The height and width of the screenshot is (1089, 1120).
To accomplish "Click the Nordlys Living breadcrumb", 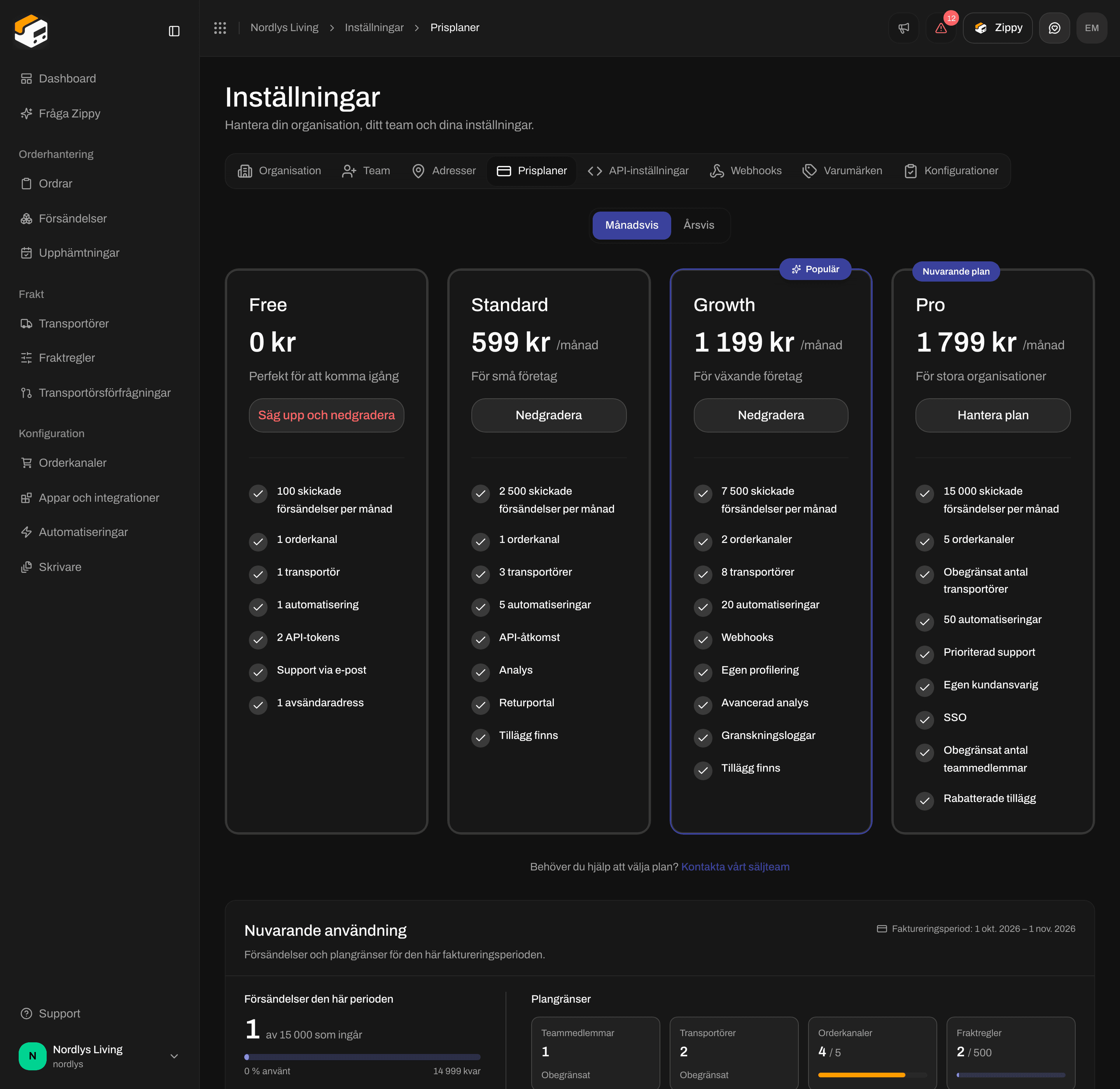I will [x=284, y=28].
